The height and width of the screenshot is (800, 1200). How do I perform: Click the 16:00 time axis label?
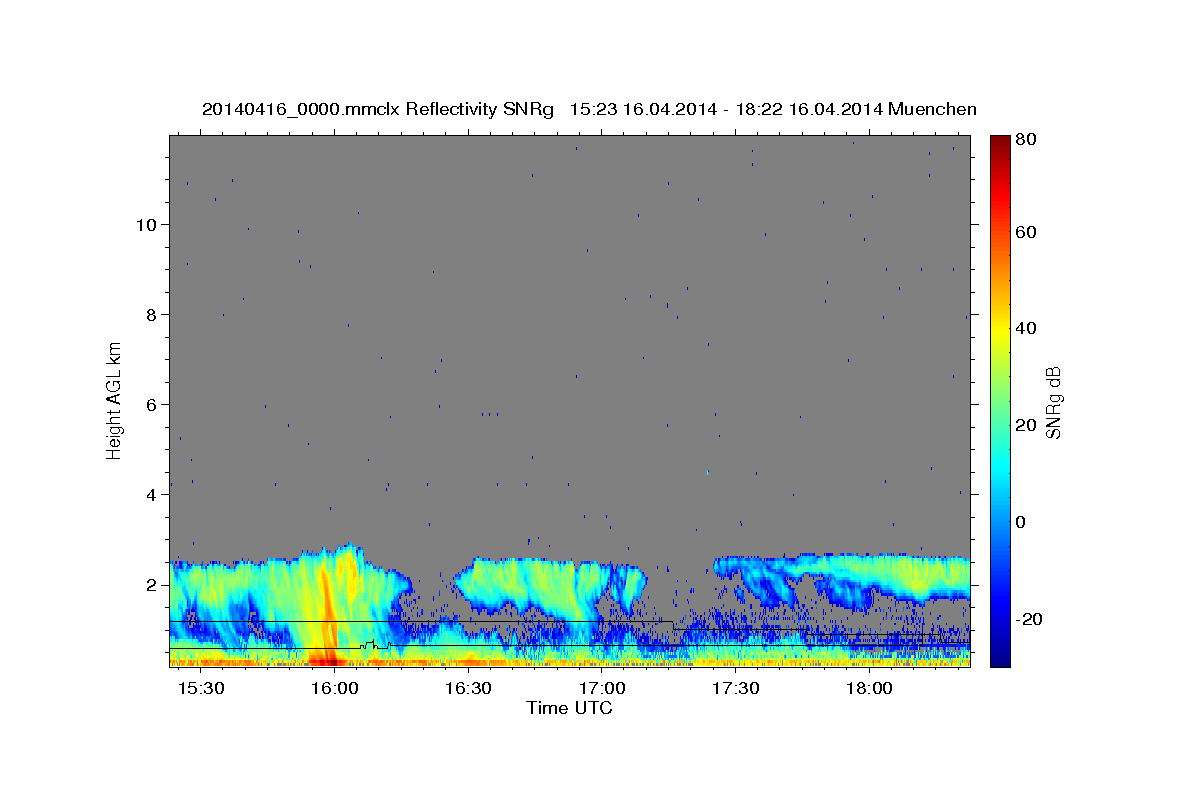(334, 689)
